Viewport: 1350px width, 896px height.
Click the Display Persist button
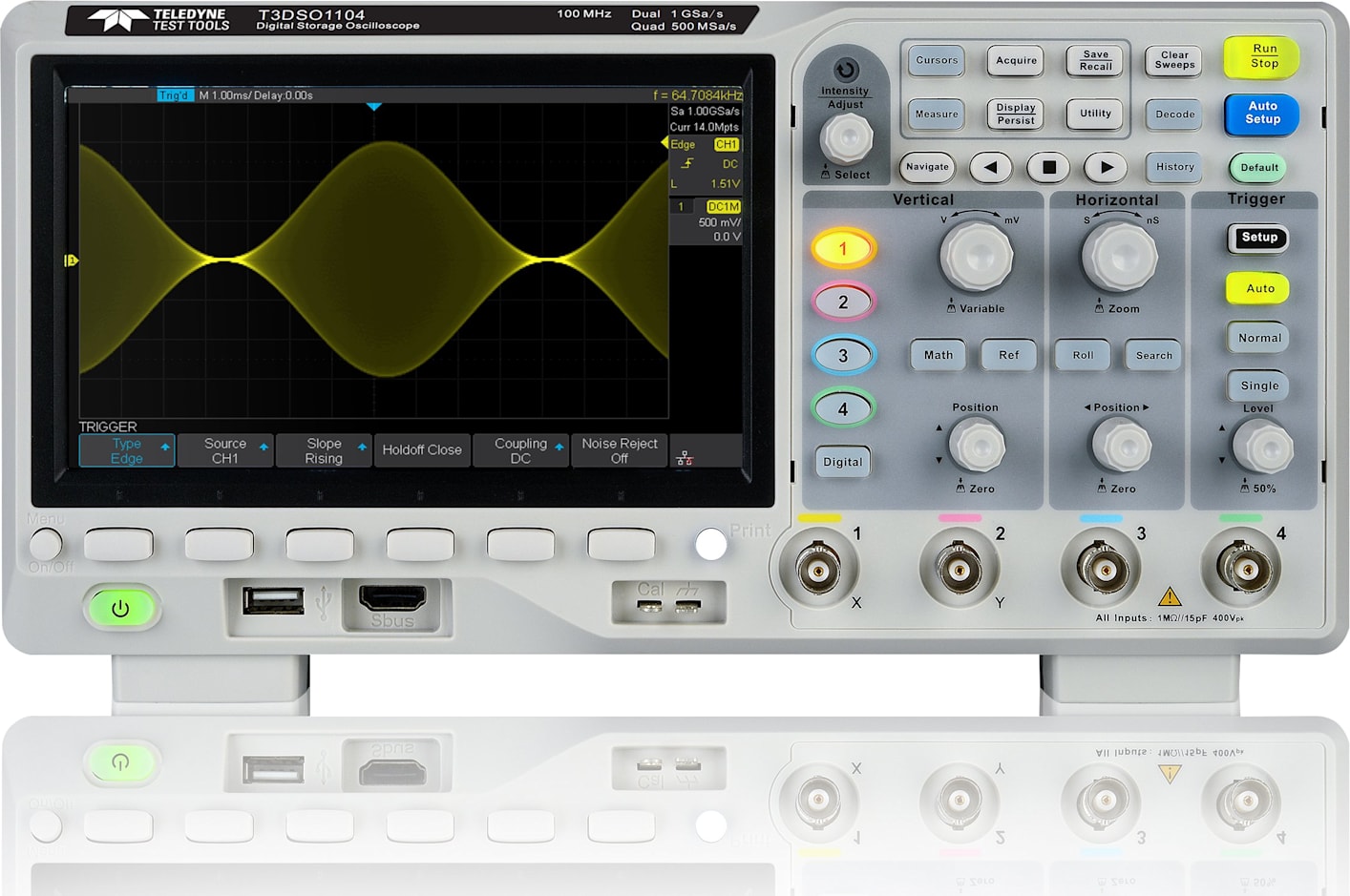(x=1016, y=114)
